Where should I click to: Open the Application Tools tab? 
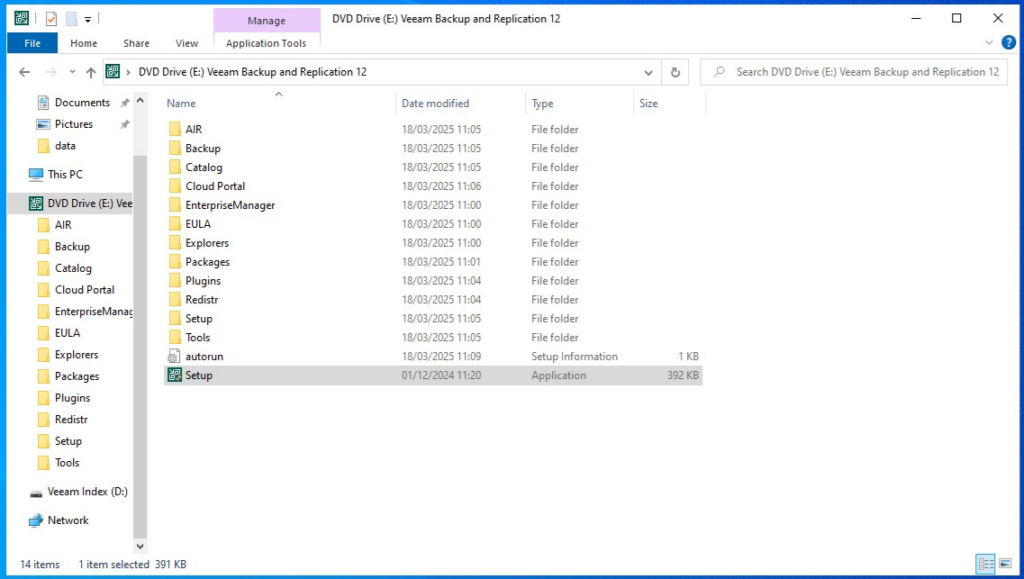(x=266, y=43)
